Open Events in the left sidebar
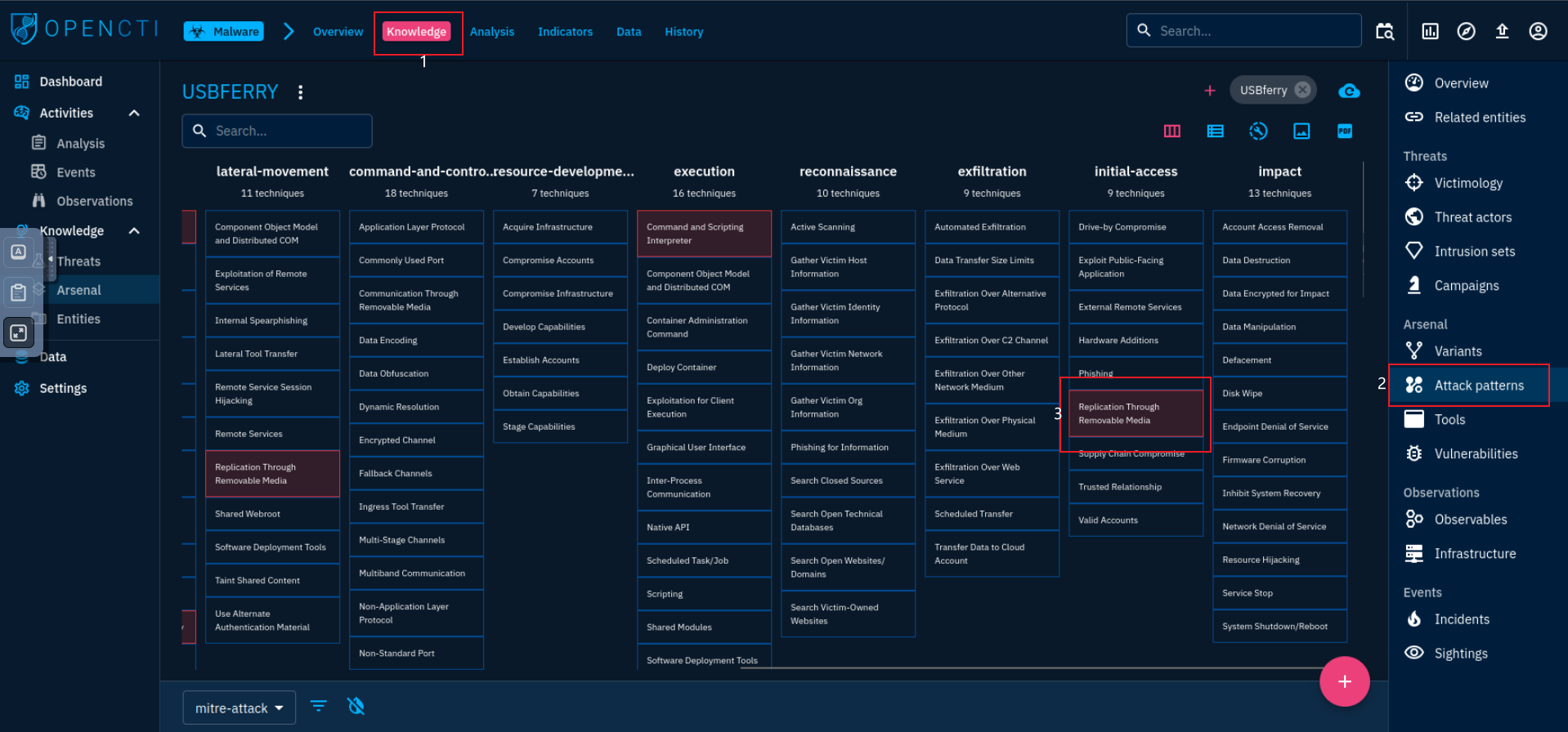This screenshot has height=732, width=1568. coord(79,172)
